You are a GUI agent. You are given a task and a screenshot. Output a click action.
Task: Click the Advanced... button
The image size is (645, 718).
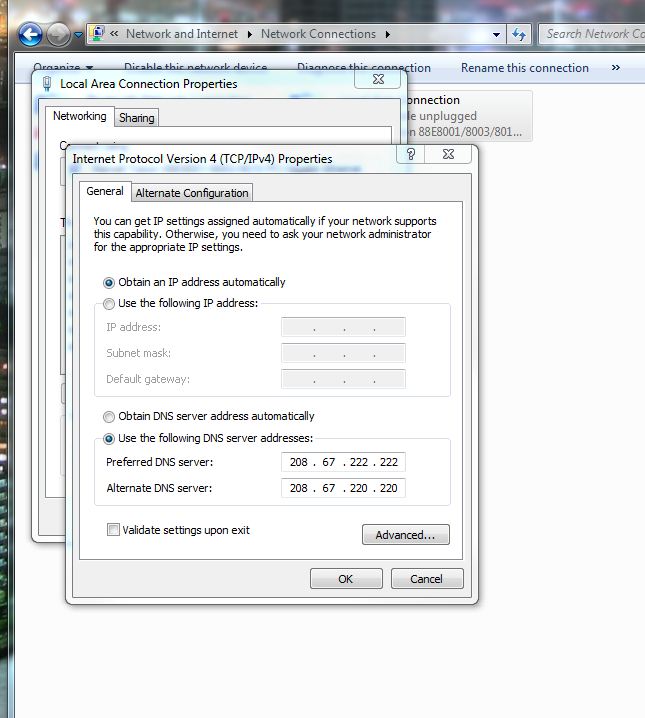pyautogui.click(x=406, y=535)
